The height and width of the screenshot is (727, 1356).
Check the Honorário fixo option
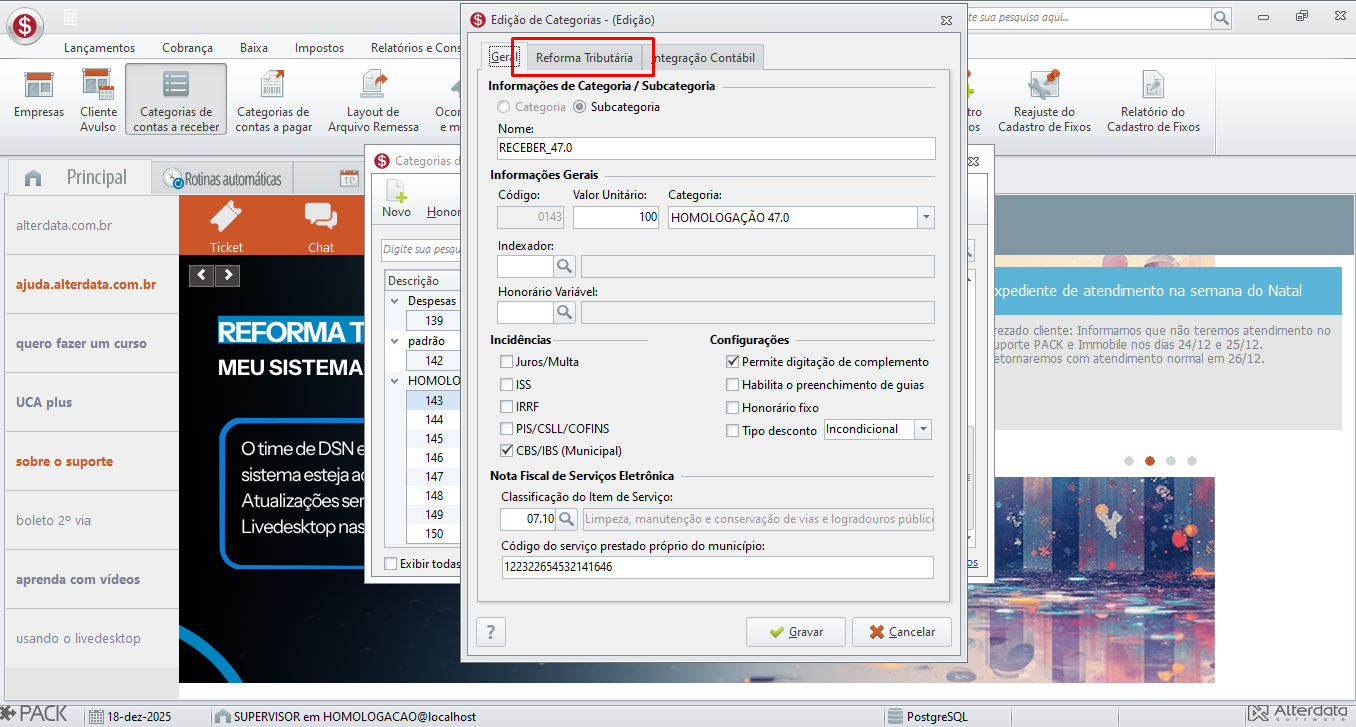click(x=733, y=408)
